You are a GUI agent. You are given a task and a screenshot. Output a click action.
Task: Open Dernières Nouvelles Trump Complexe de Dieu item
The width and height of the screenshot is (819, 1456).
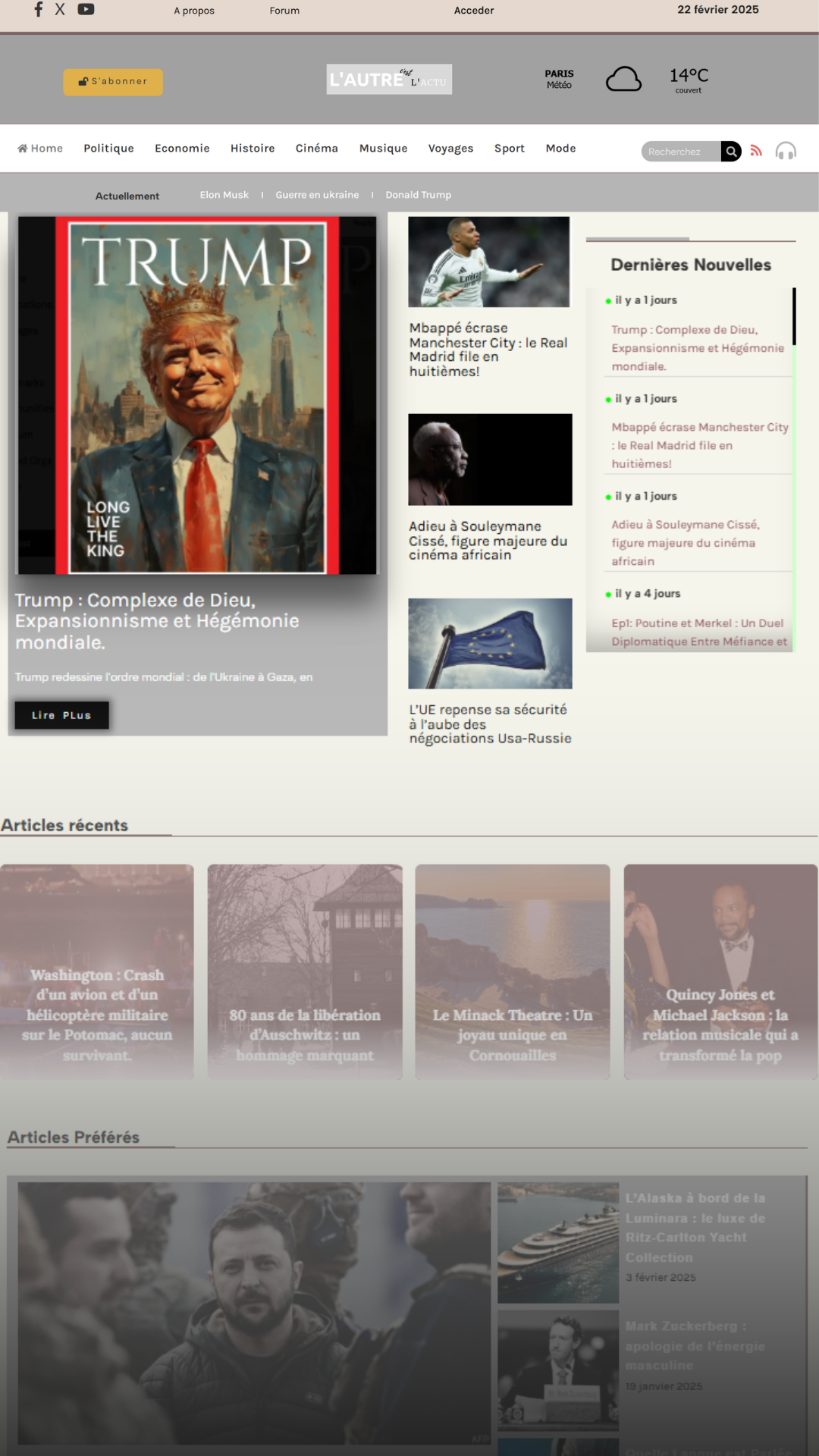point(698,348)
